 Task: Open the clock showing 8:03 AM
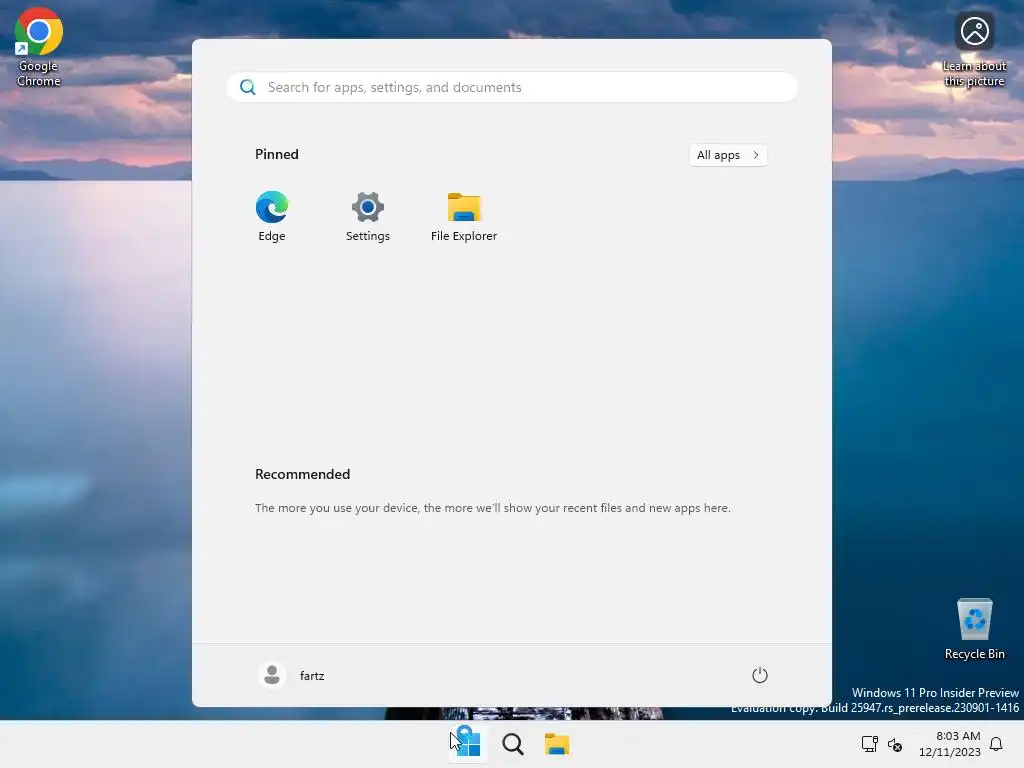[x=950, y=744]
